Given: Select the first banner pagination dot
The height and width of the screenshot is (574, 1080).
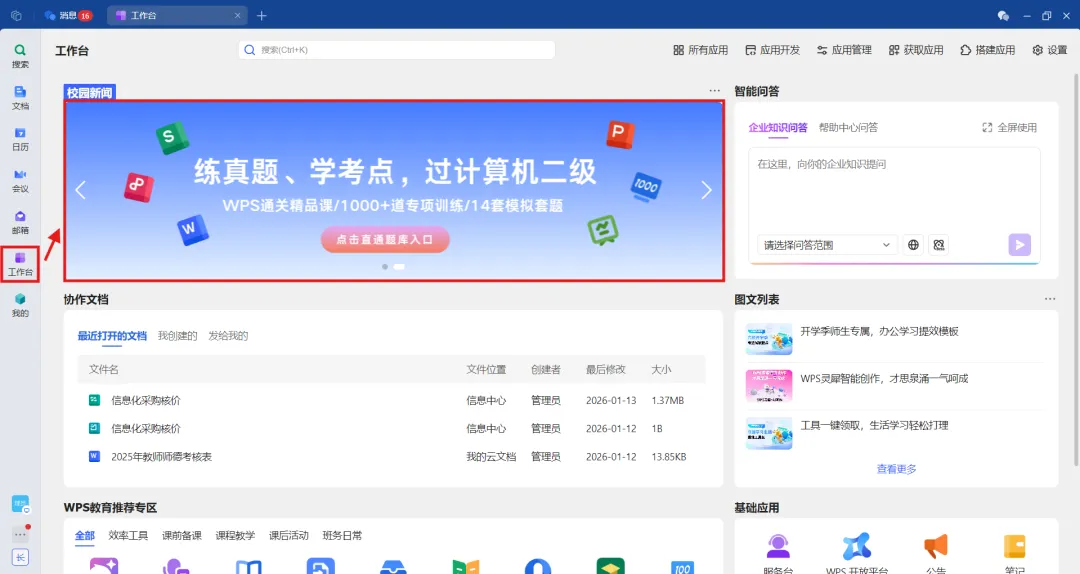Looking at the screenshot, I should [384, 267].
